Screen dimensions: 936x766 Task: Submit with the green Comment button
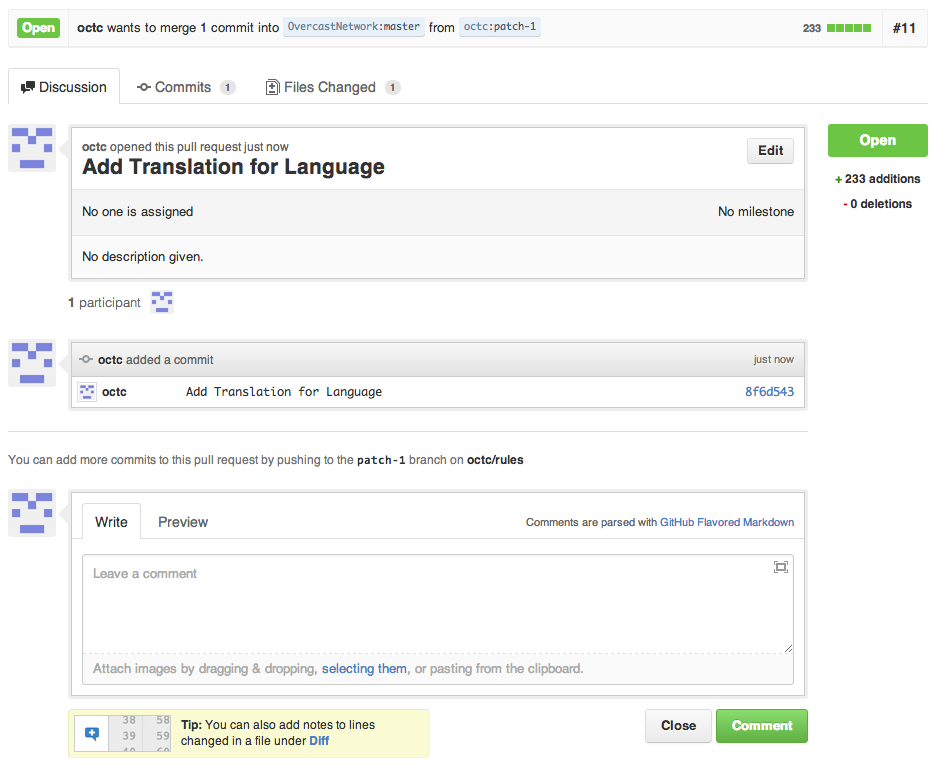point(762,725)
